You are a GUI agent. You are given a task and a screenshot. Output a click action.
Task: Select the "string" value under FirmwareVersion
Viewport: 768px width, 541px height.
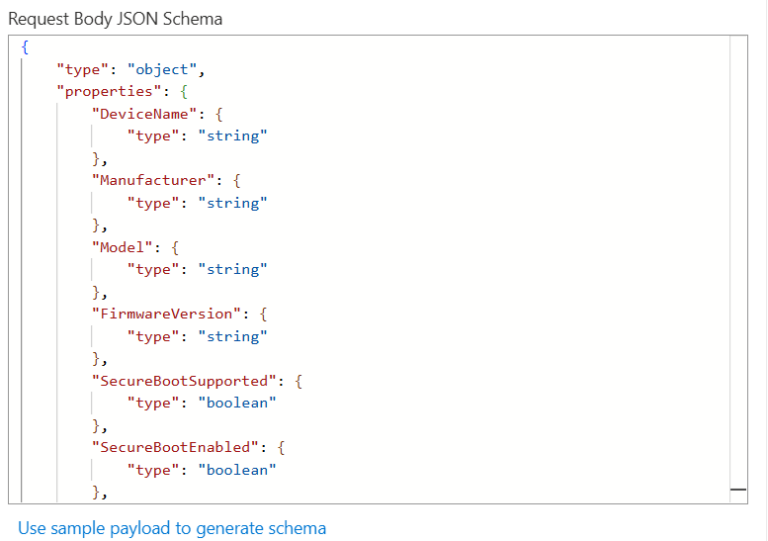tap(233, 336)
